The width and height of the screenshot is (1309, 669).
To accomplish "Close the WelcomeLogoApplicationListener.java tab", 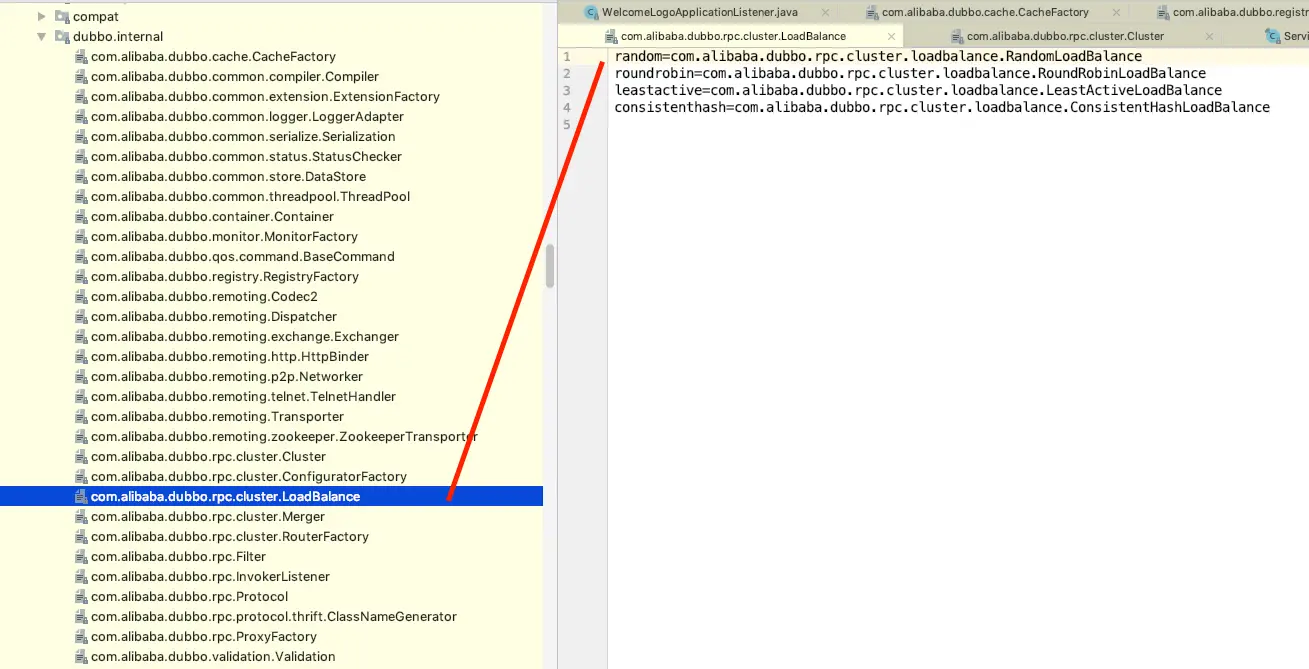I will 825,12.
